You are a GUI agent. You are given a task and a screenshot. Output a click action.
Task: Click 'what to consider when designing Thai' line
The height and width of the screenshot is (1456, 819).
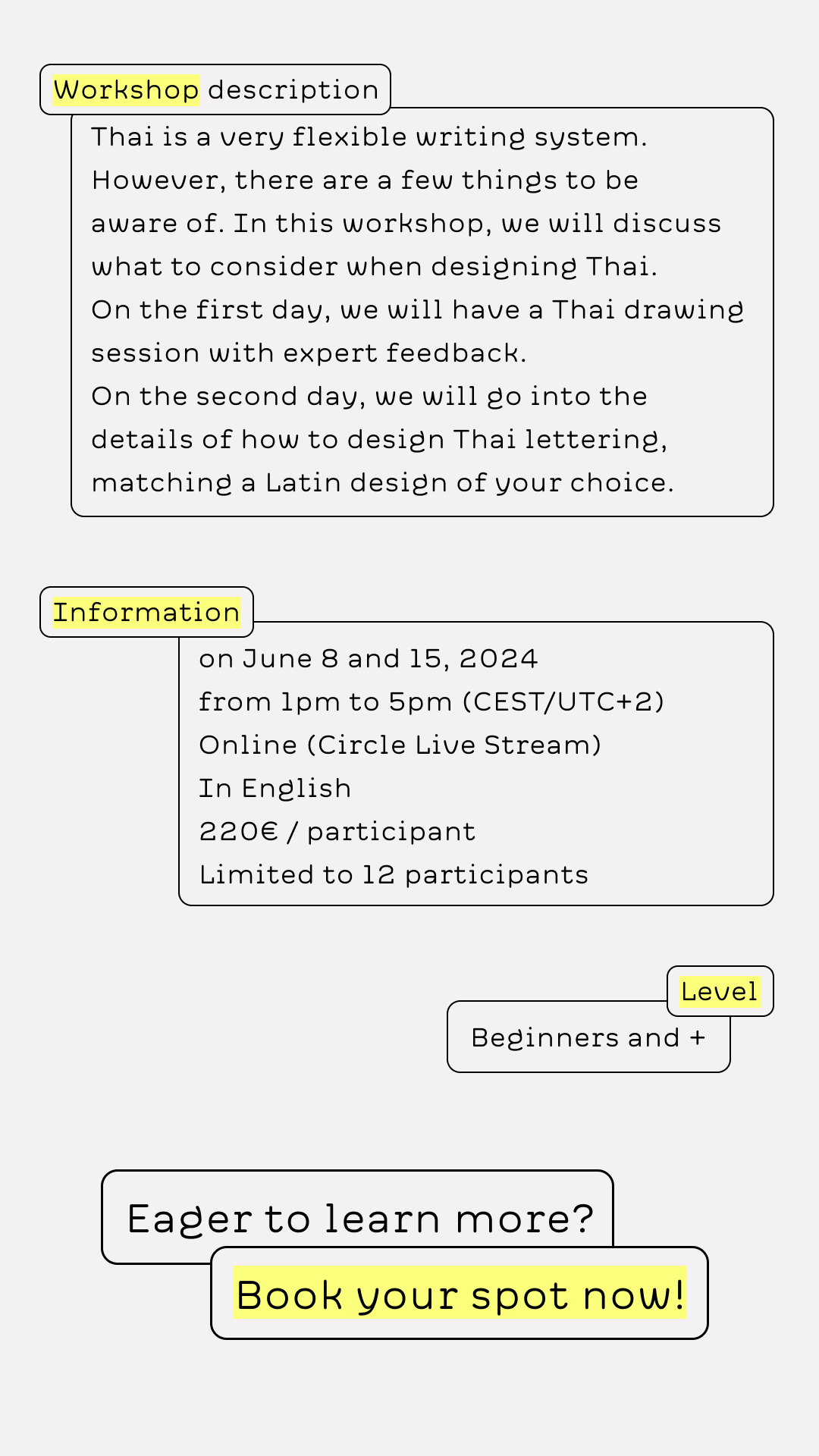(x=374, y=266)
